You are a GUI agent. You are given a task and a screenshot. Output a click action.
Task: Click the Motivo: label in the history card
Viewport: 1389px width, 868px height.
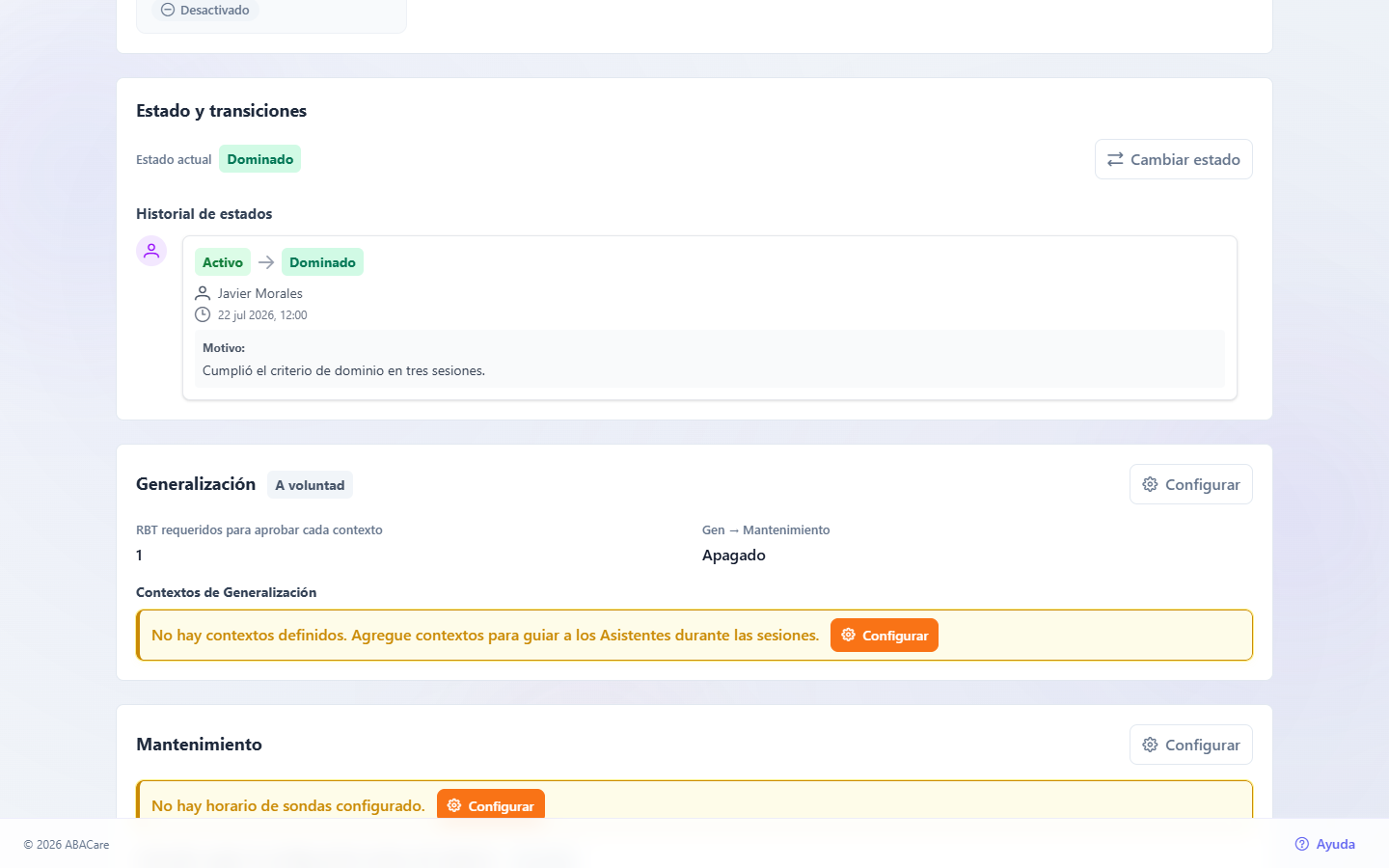pos(224,348)
